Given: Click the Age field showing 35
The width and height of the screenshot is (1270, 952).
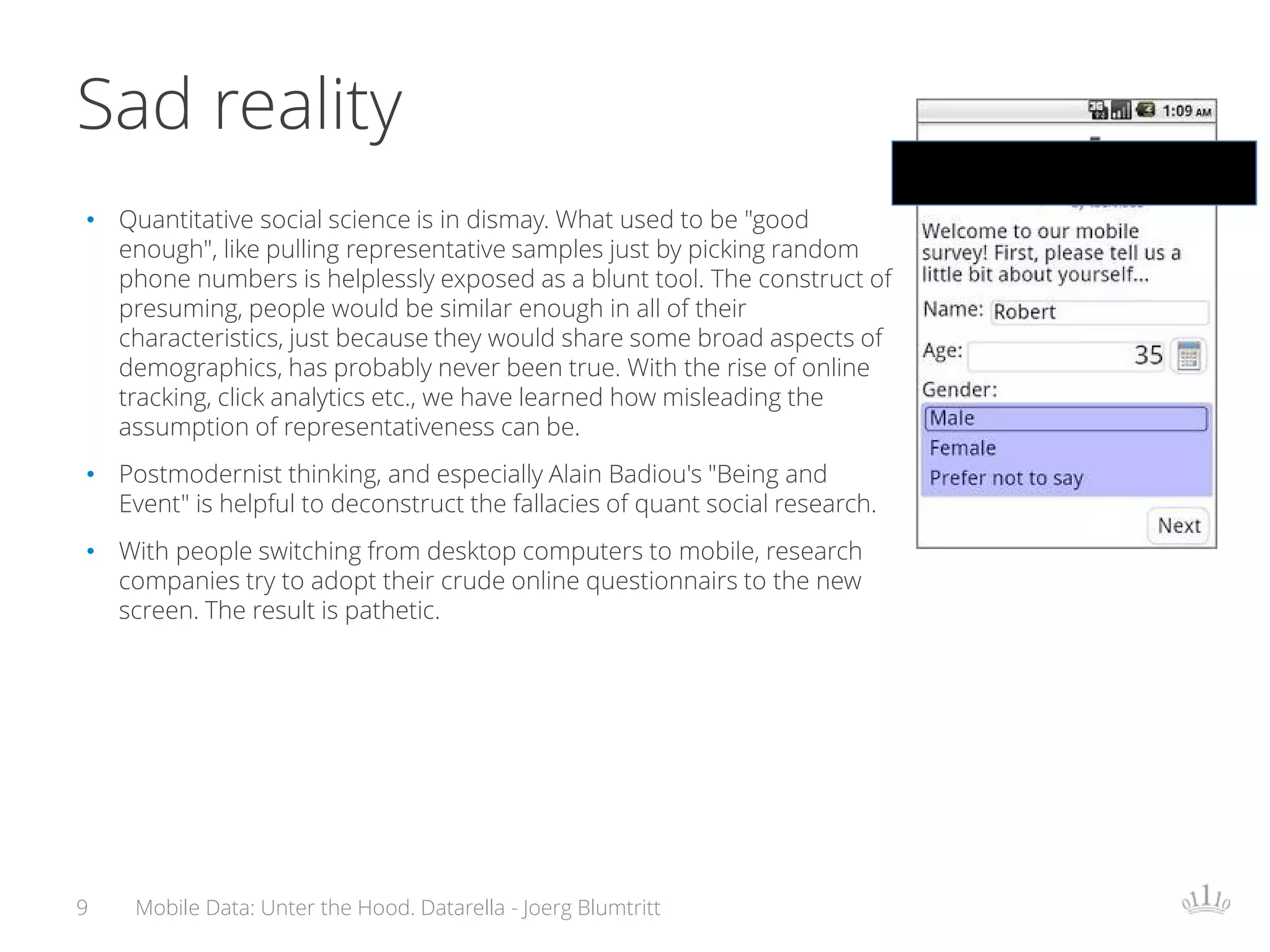Looking at the screenshot, I should 1067,356.
